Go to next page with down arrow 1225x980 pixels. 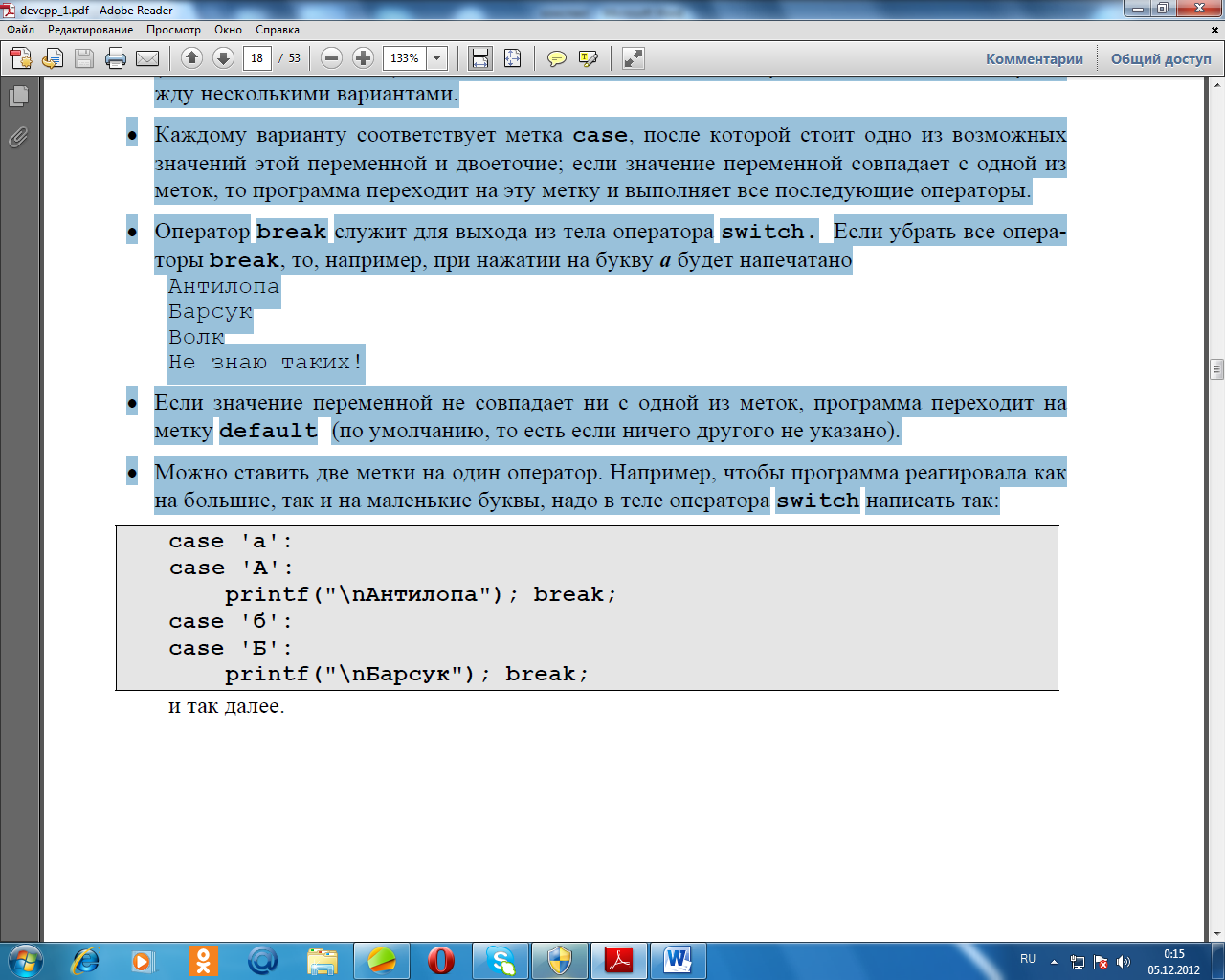click(223, 58)
